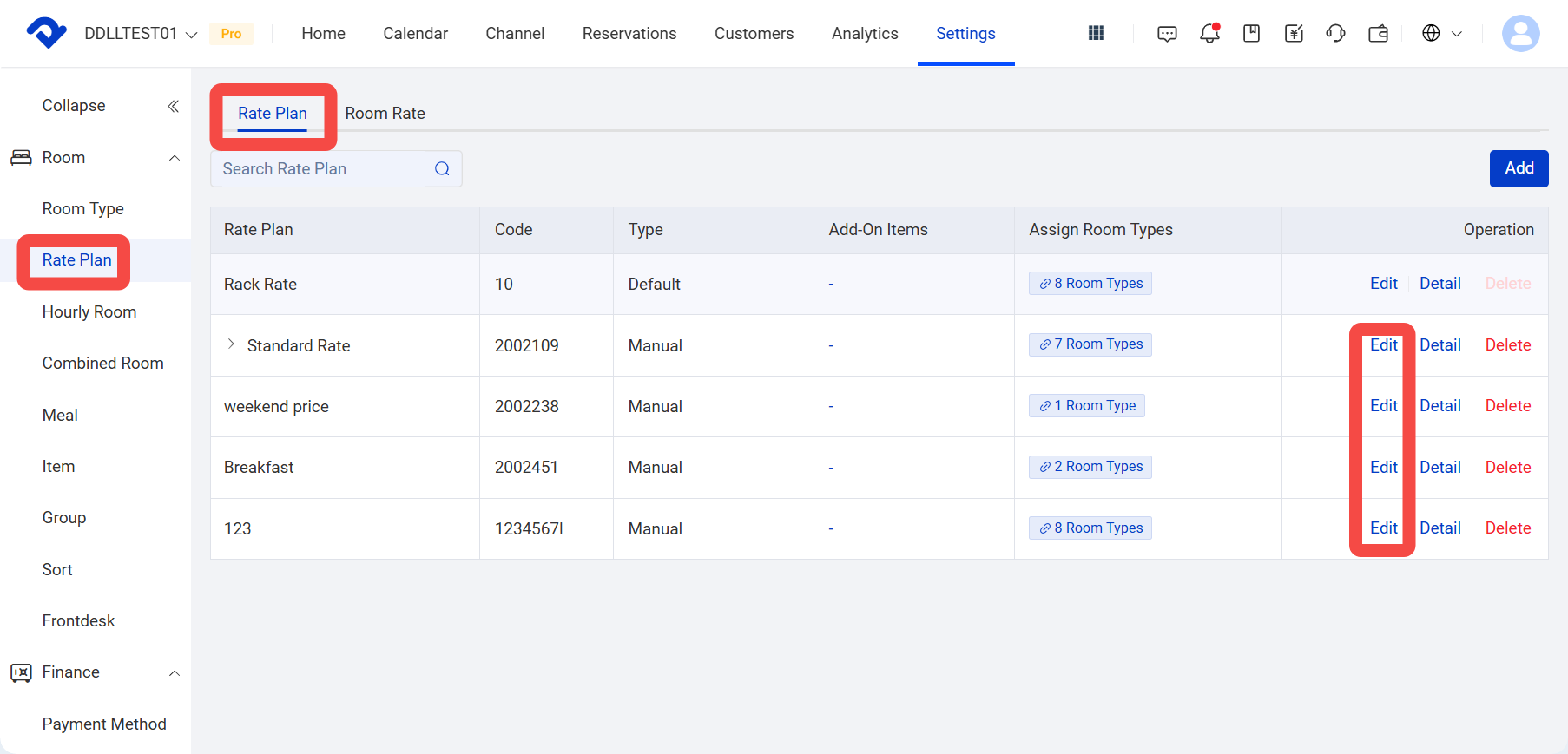Open Frontdesk in the sidebar
The width and height of the screenshot is (1568, 754).
coord(78,621)
